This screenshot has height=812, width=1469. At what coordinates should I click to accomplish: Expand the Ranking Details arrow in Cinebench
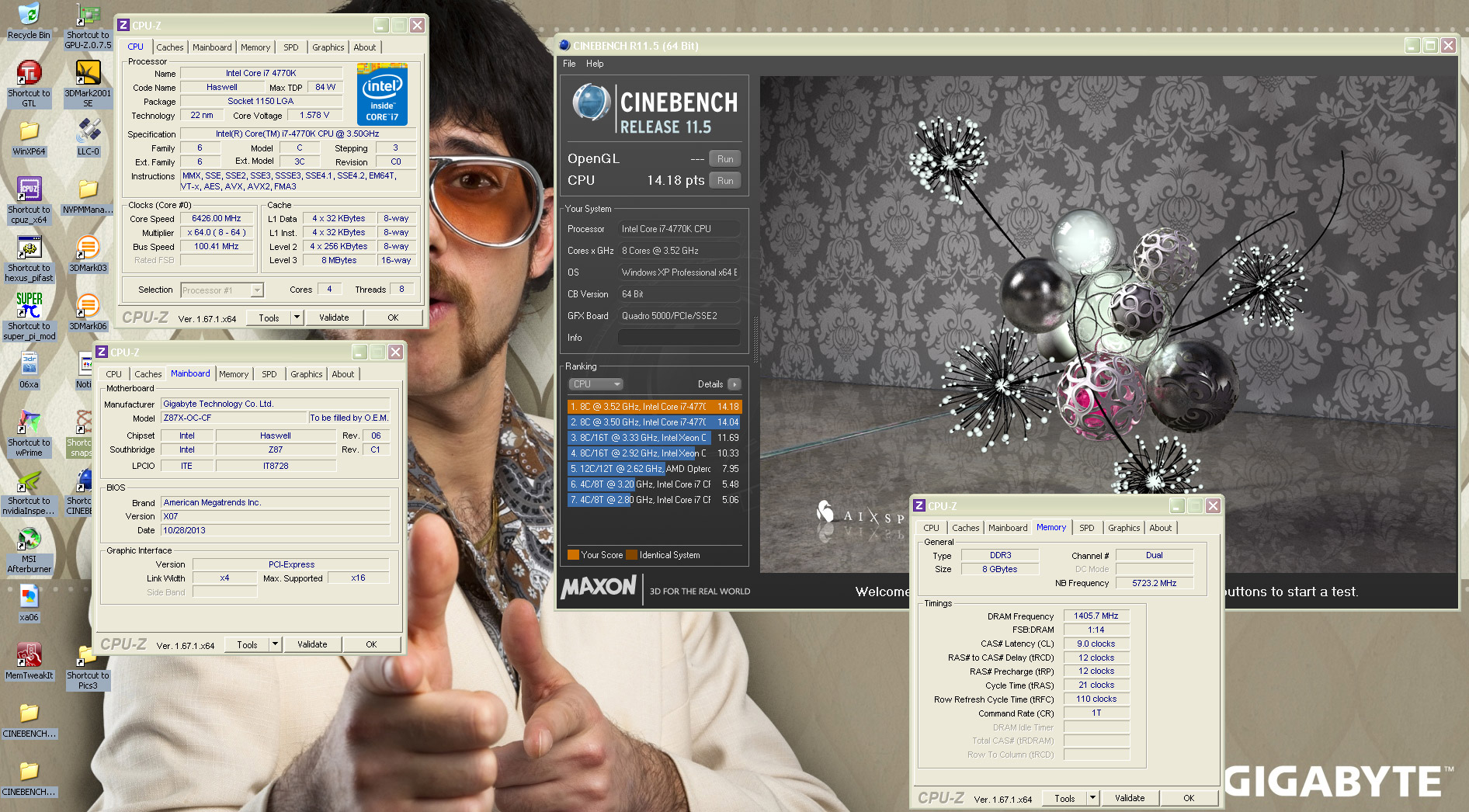click(x=734, y=384)
